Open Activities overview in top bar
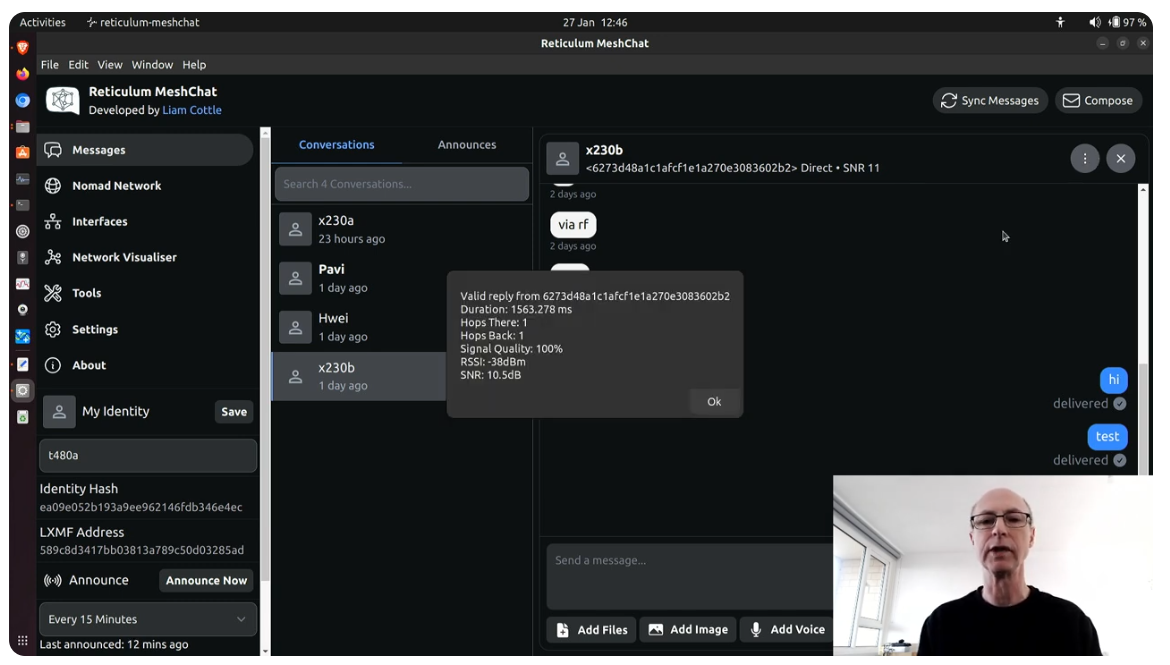The width and height of the screenshot is (1170, 665). coord(43,22)
